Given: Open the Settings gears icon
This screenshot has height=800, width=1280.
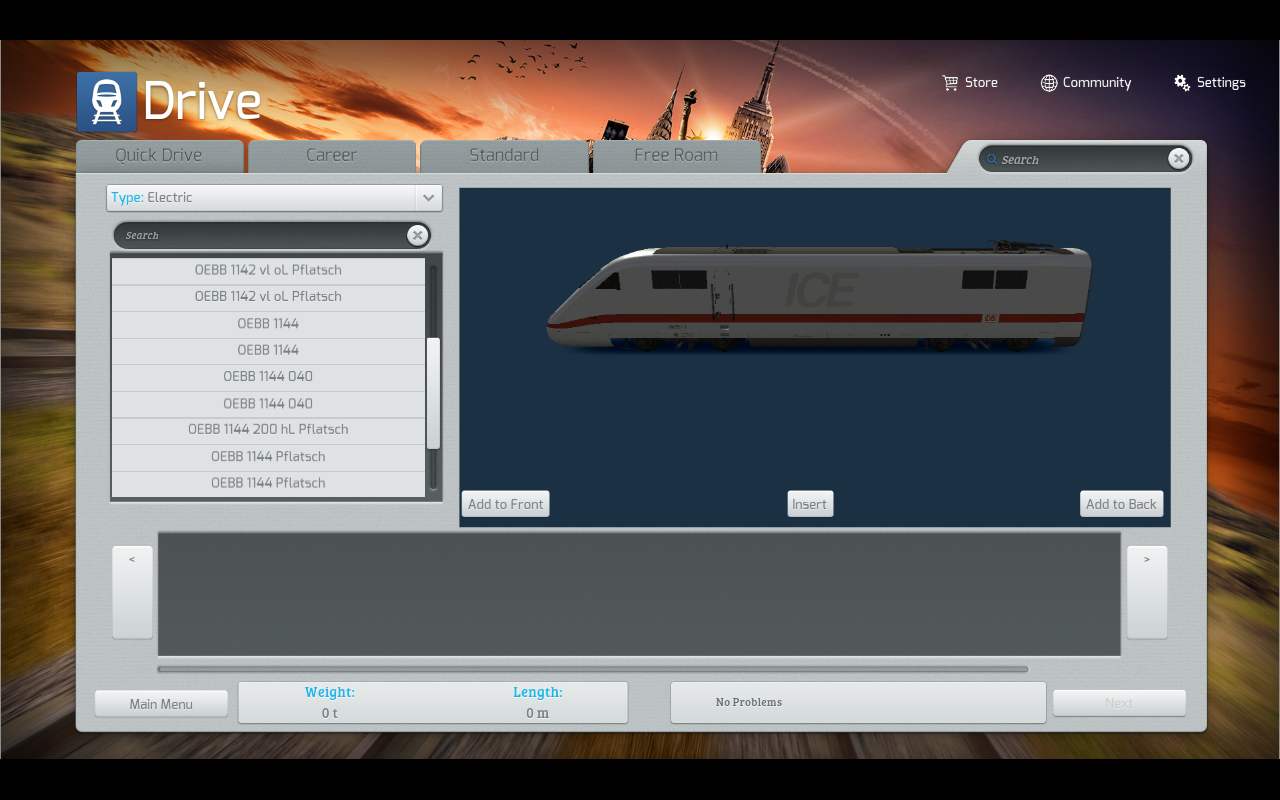Looking at the screenshot, I should (1182, 83).
